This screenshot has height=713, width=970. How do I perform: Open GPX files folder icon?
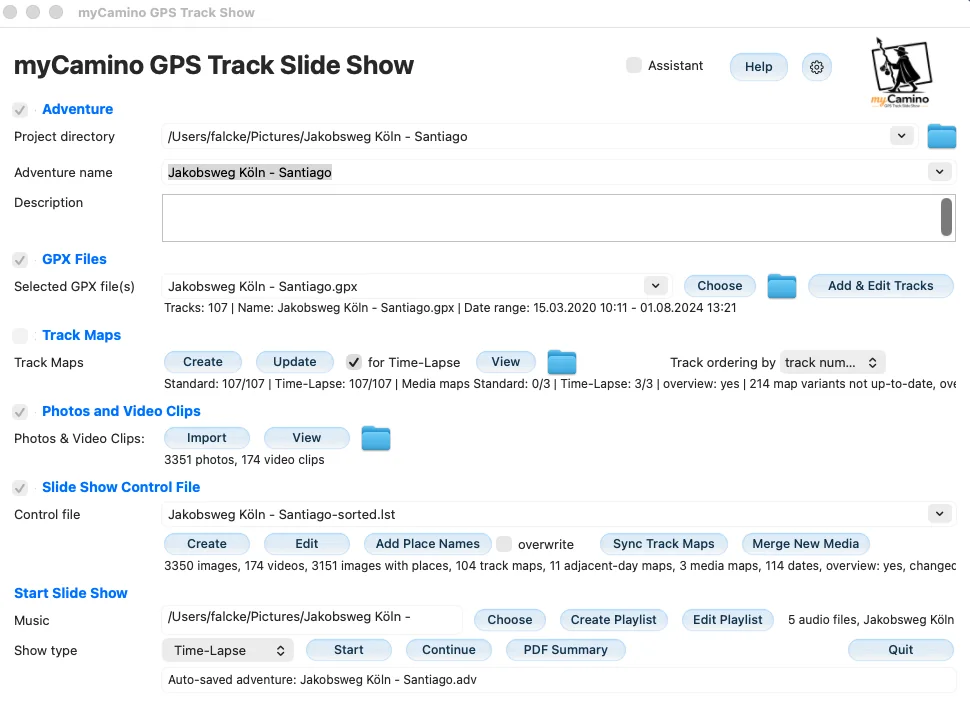781,286
